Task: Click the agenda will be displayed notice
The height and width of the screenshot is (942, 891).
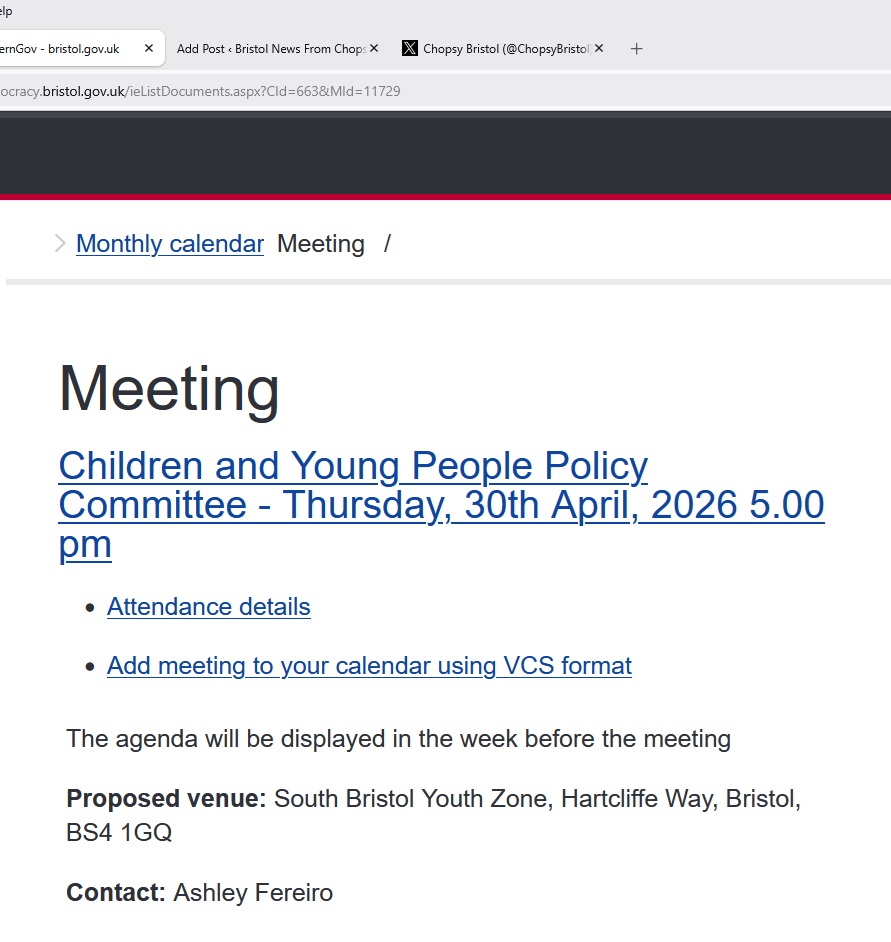Action: click(x=398, y=739)
